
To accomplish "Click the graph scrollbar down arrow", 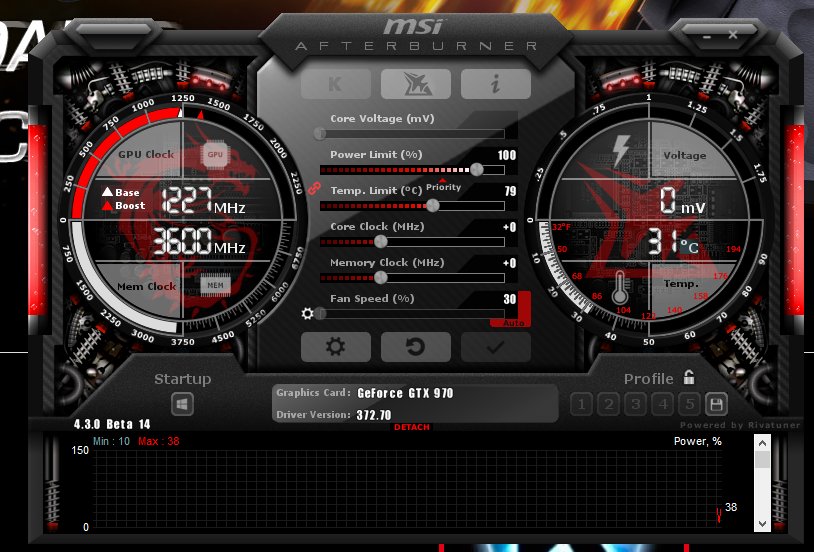I will (x=762, y=523).
